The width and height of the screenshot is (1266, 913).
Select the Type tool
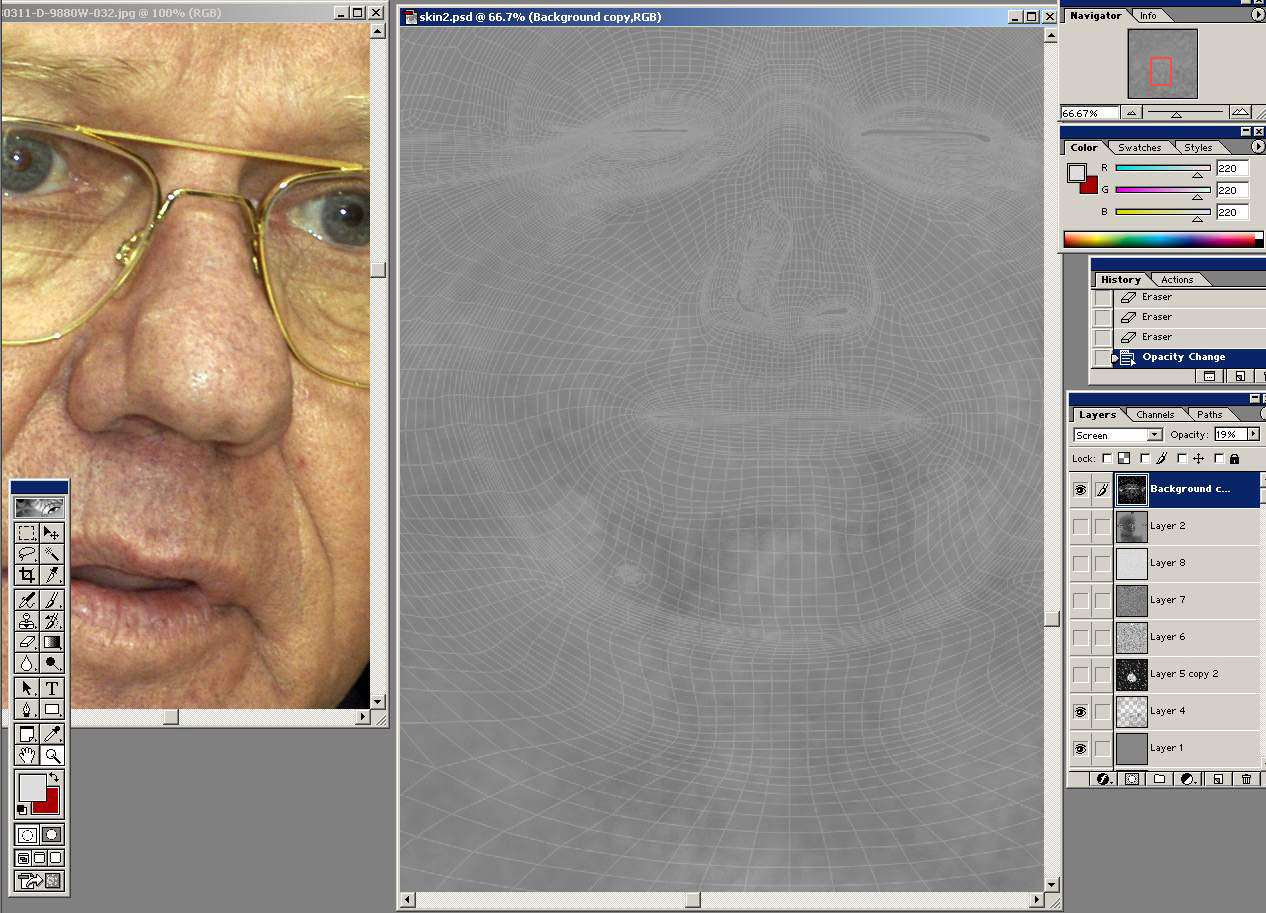click(52, 688)
